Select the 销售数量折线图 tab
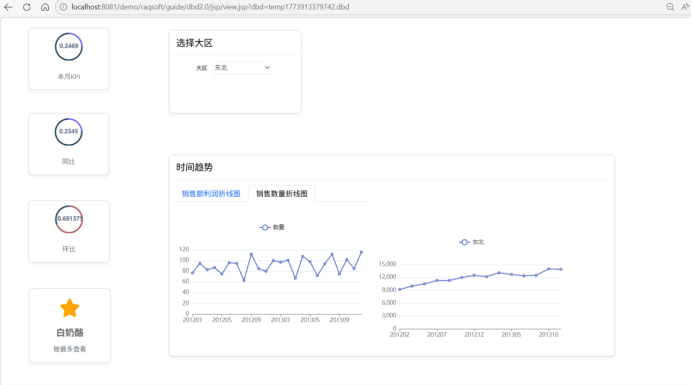The height and width of the screenshot is (385, 692). 282,193
